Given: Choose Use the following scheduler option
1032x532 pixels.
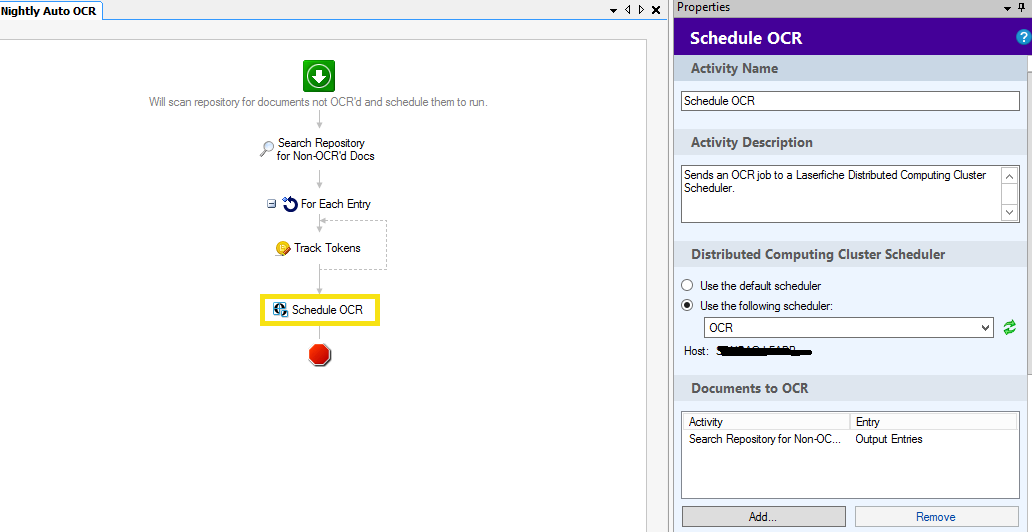Looking at the screenshot, I should coord(687,306).
